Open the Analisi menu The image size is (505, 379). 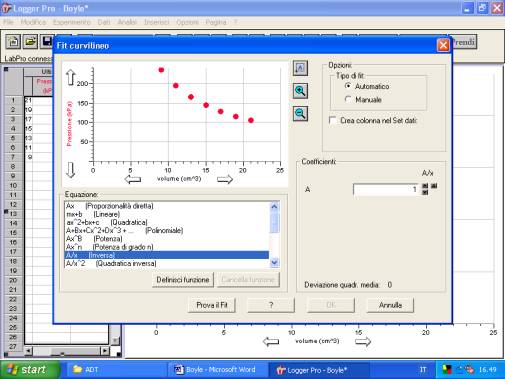click(x=127, y=22)
